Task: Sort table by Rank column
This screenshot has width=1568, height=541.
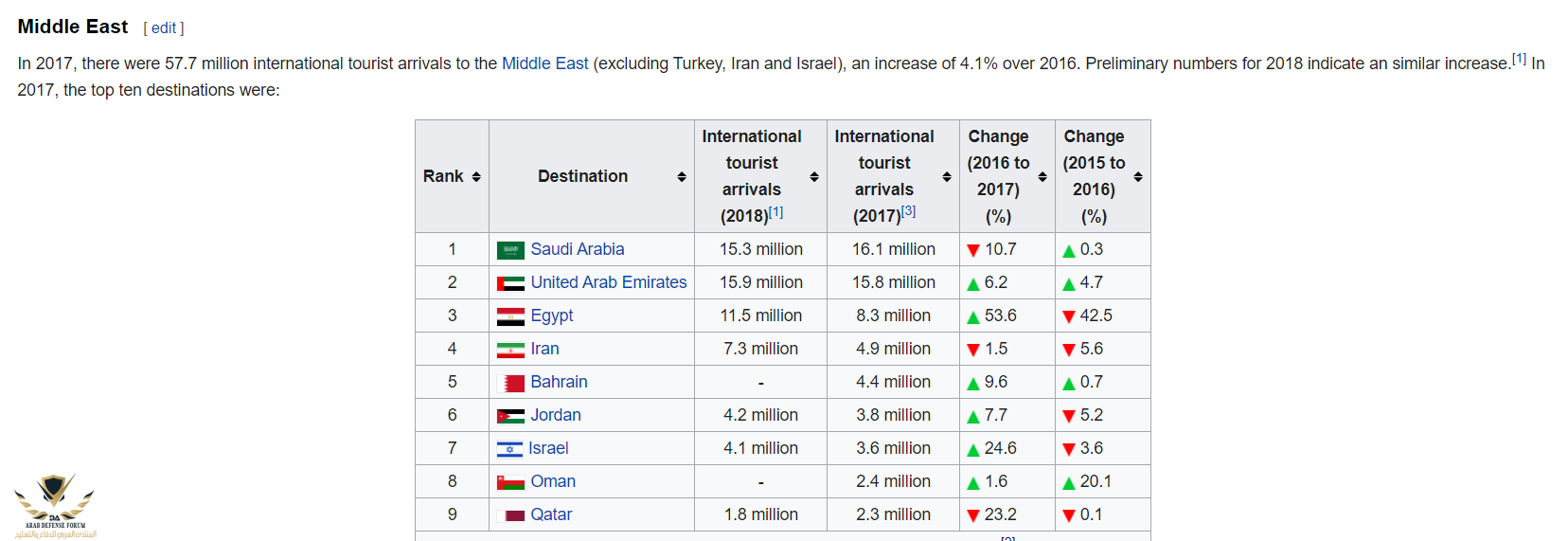Action: (476, 177)
